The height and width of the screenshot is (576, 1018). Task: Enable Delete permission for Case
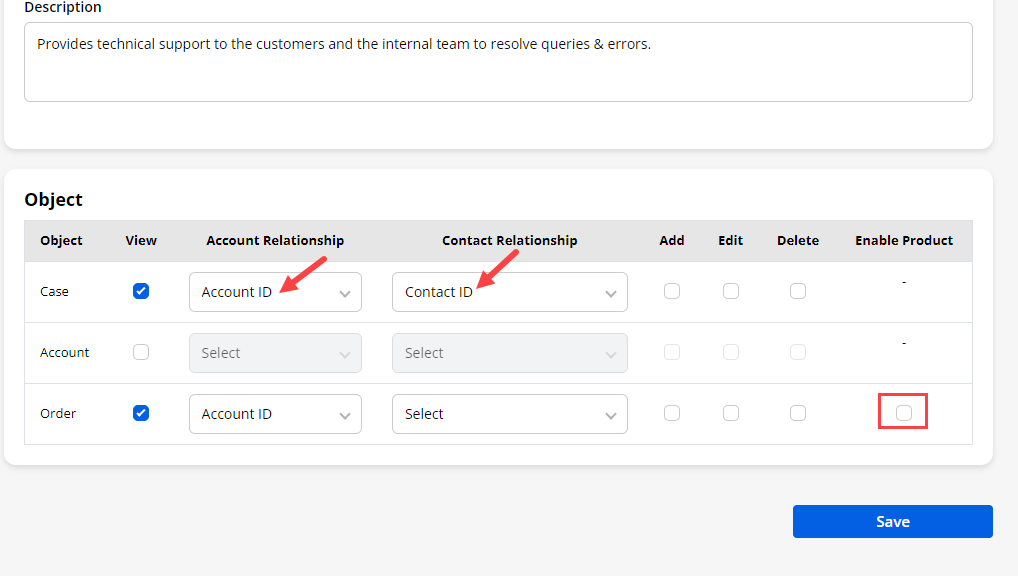pos(797,291)
